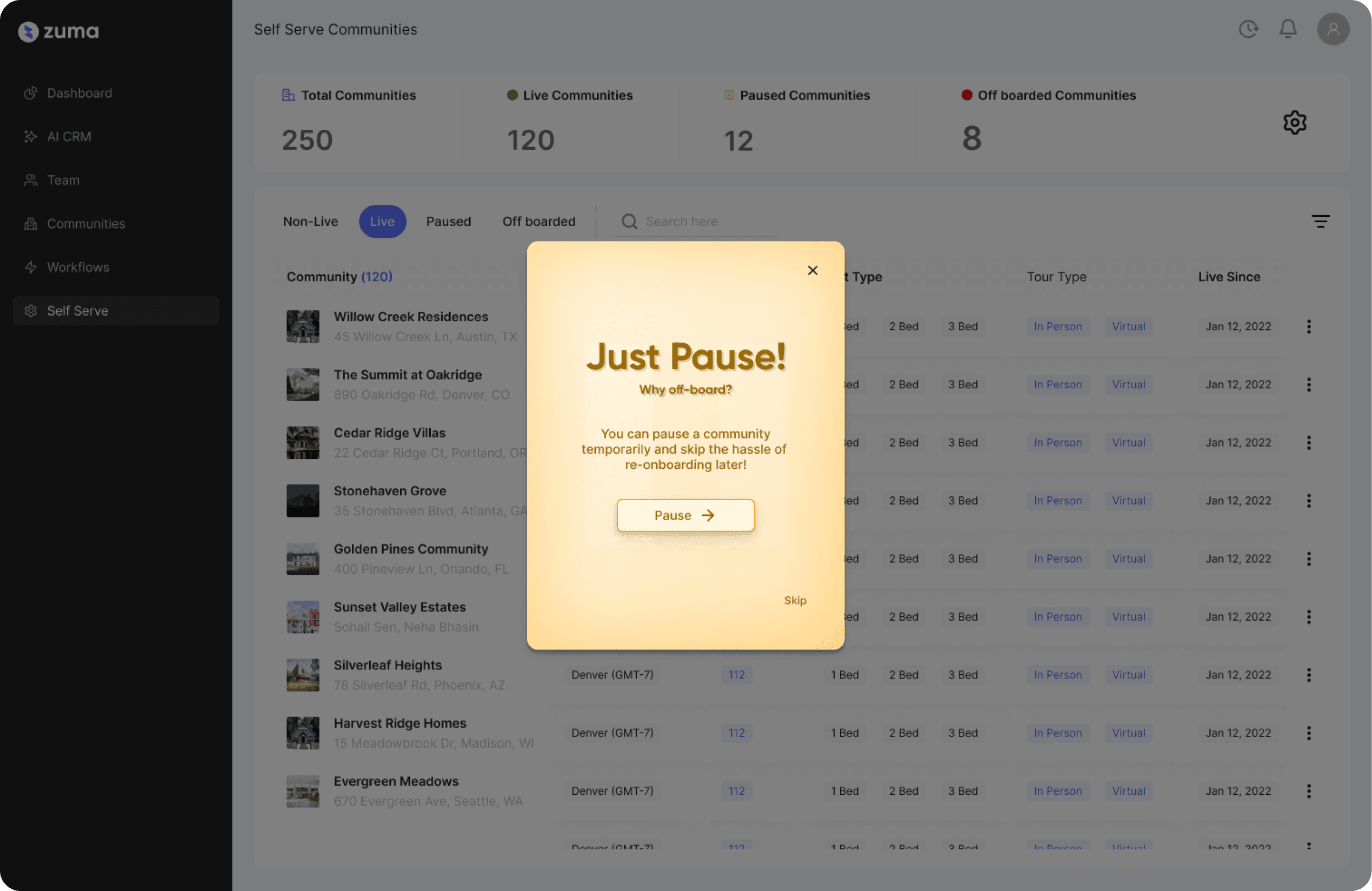
Task: Close the Just Pause dialog
Action: 812,270
